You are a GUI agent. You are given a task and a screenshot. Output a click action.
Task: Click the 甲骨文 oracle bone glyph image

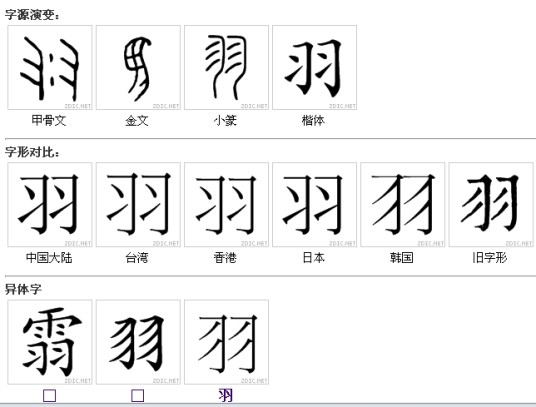pos(50,68)
